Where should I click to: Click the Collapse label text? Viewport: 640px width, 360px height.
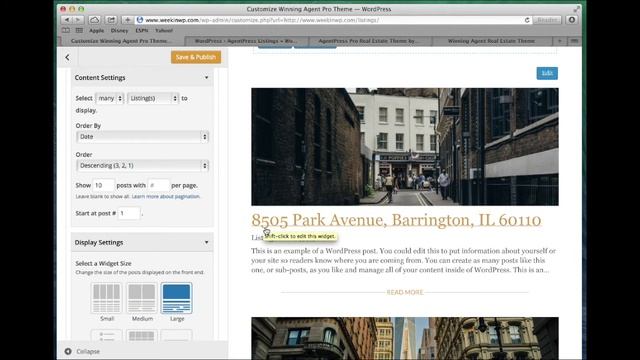88,351
